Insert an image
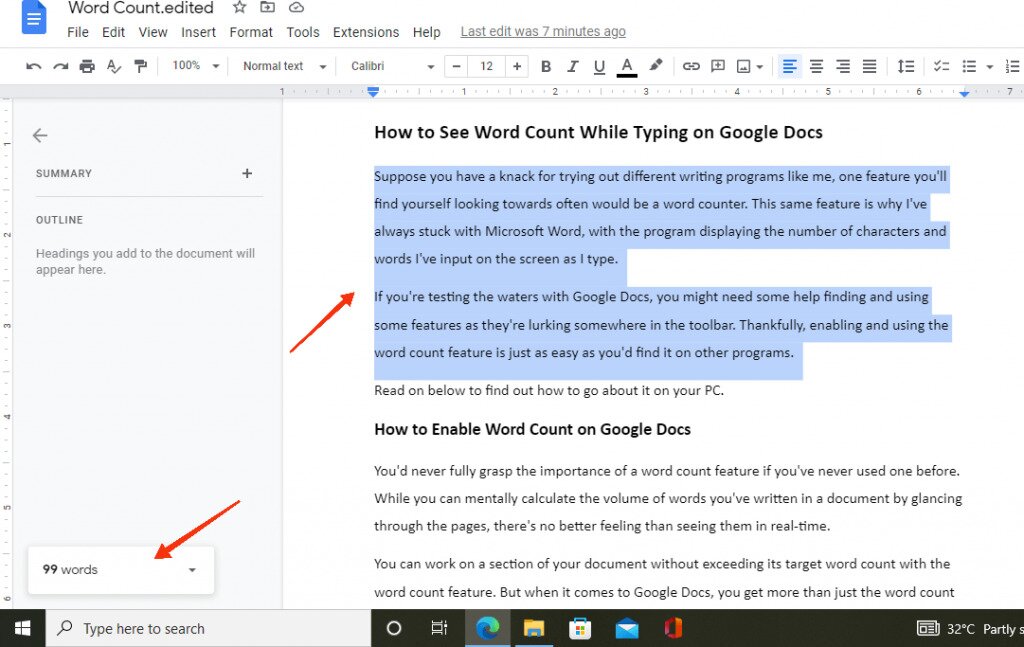Screen dimensions: 1024x647 coord(743,65)
